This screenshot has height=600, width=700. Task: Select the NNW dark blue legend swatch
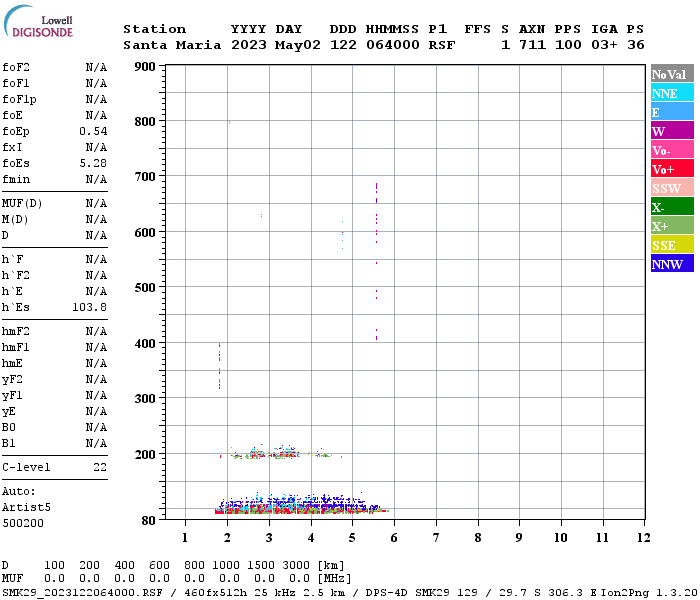pos(672,263)
